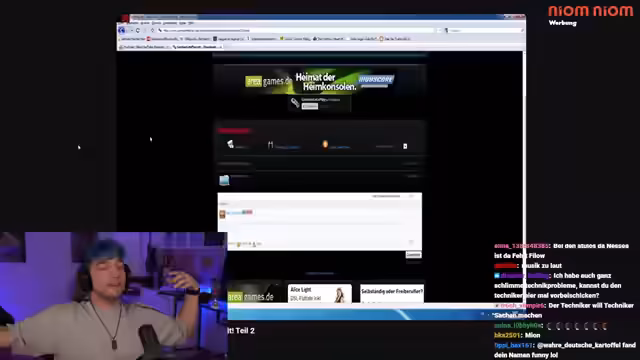This screenshot has height=360, width=640.
Task: Click the fork and knife icon
Action: [x=270, y=144]
